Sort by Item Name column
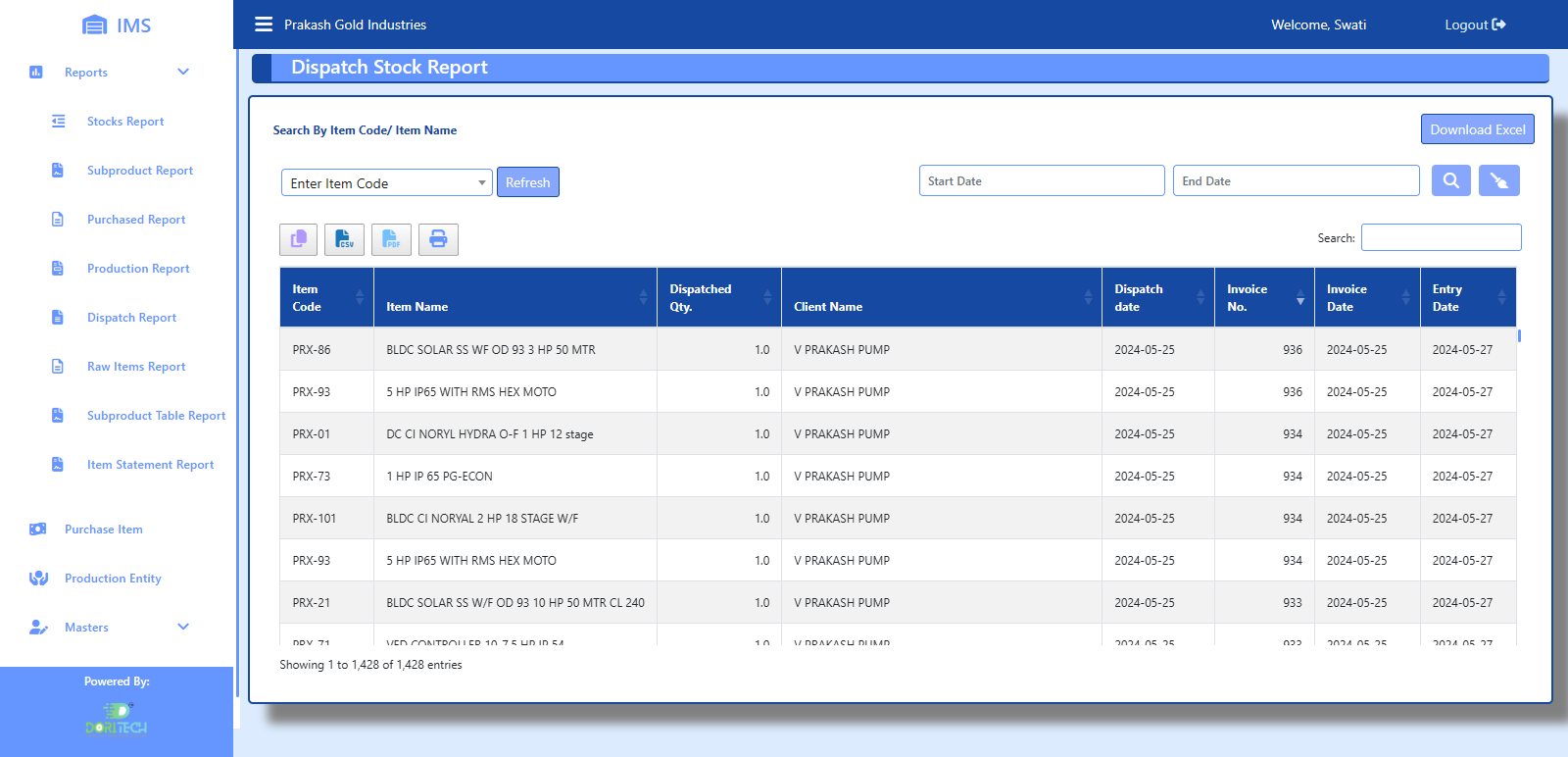The height and width of the screenshot is (757, 1568). [515, 297]
